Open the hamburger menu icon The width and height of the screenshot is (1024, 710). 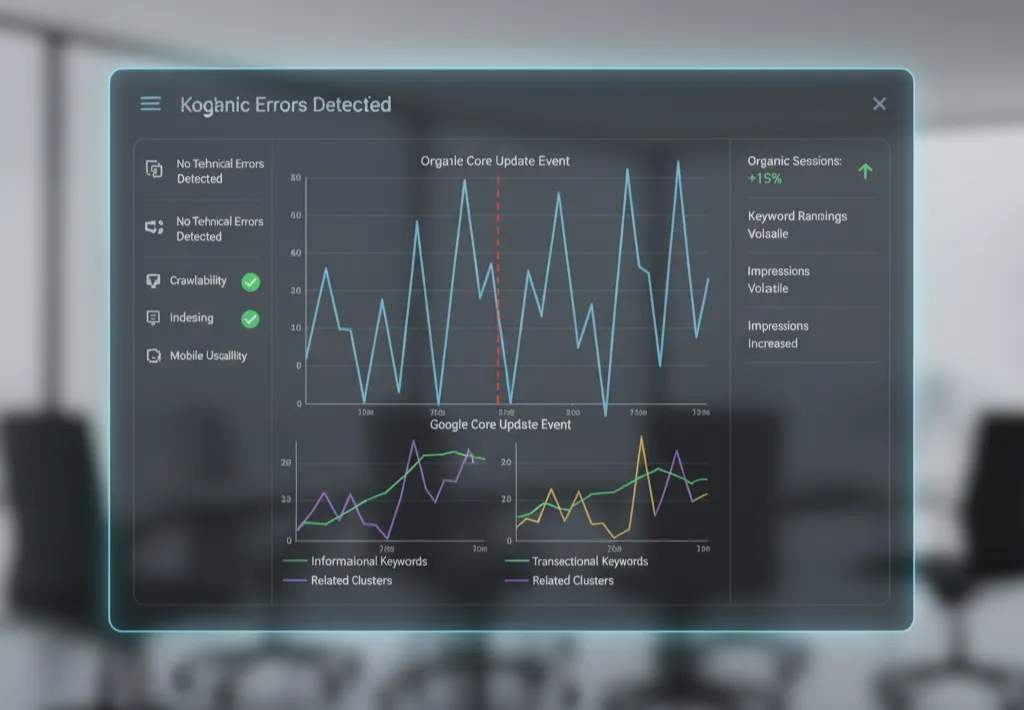[151, 104]
